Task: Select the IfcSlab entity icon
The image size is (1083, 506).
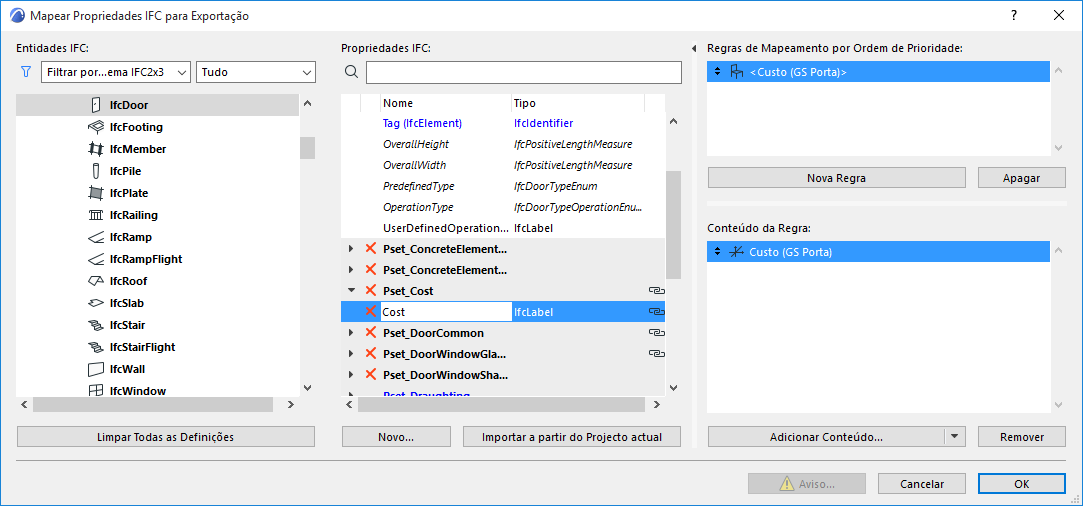Action: point(95,303)
